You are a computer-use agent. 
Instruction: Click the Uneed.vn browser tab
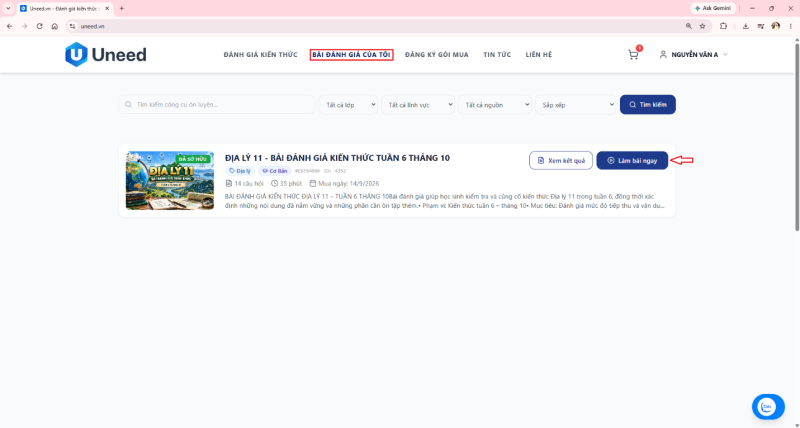(x=64, y=9)
